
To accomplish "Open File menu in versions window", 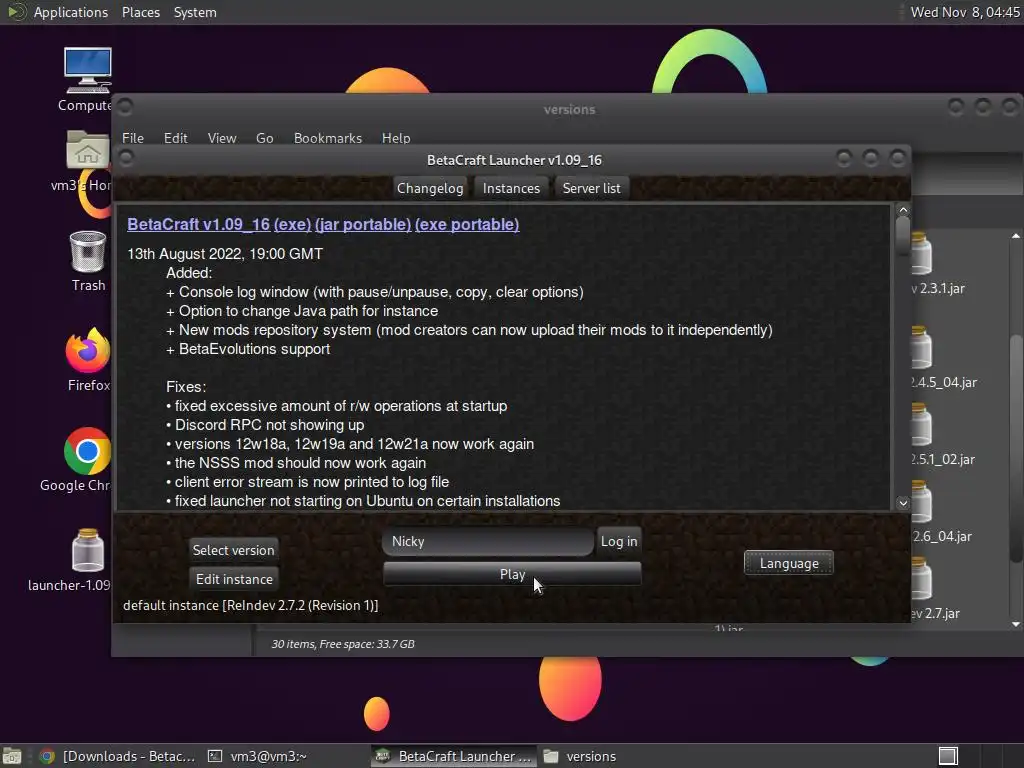I will click(133, 138).
